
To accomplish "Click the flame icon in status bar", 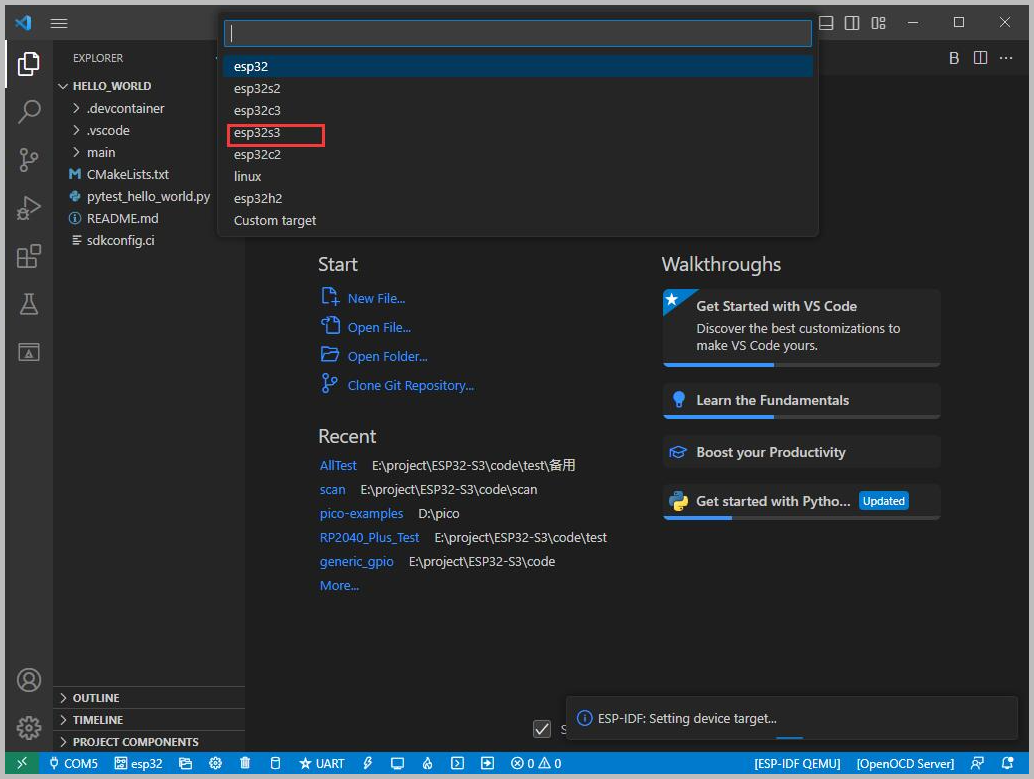I will tap(427, 764).
